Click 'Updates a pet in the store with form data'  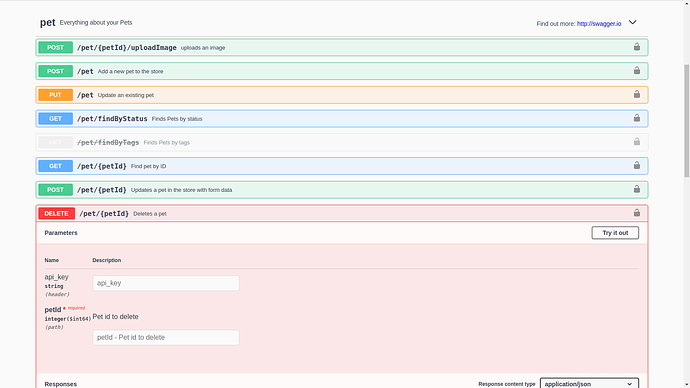pos(181,190)
